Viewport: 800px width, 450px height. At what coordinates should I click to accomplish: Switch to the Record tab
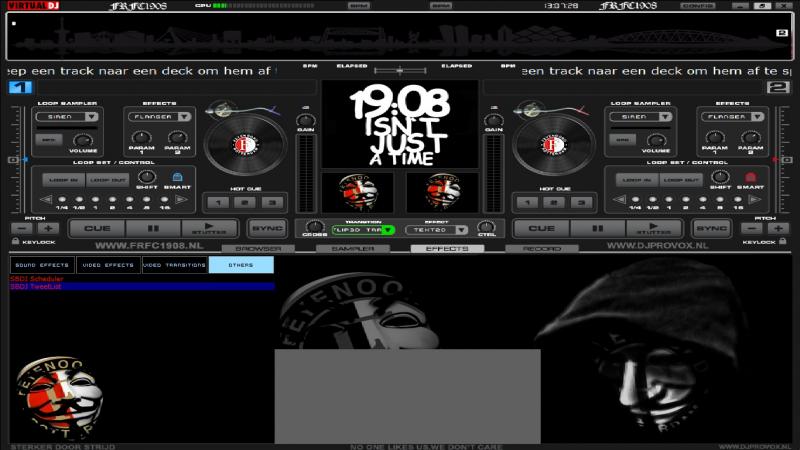point(542,248)
